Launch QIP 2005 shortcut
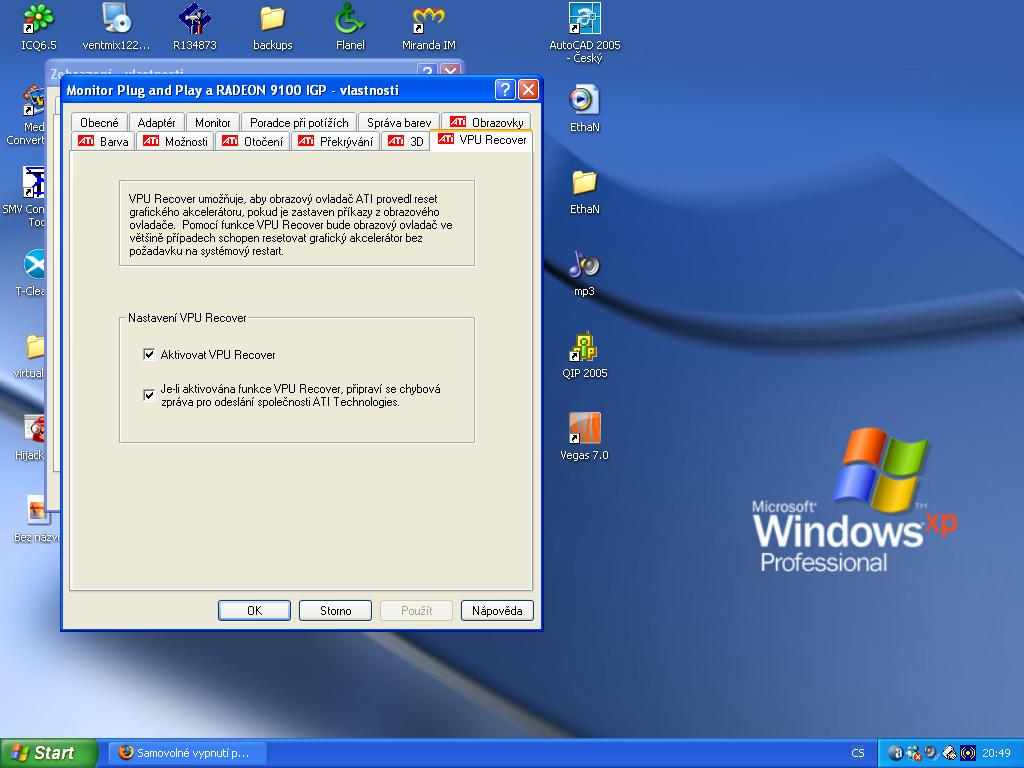The image size is (1024, 768). (x=584, y=355)
